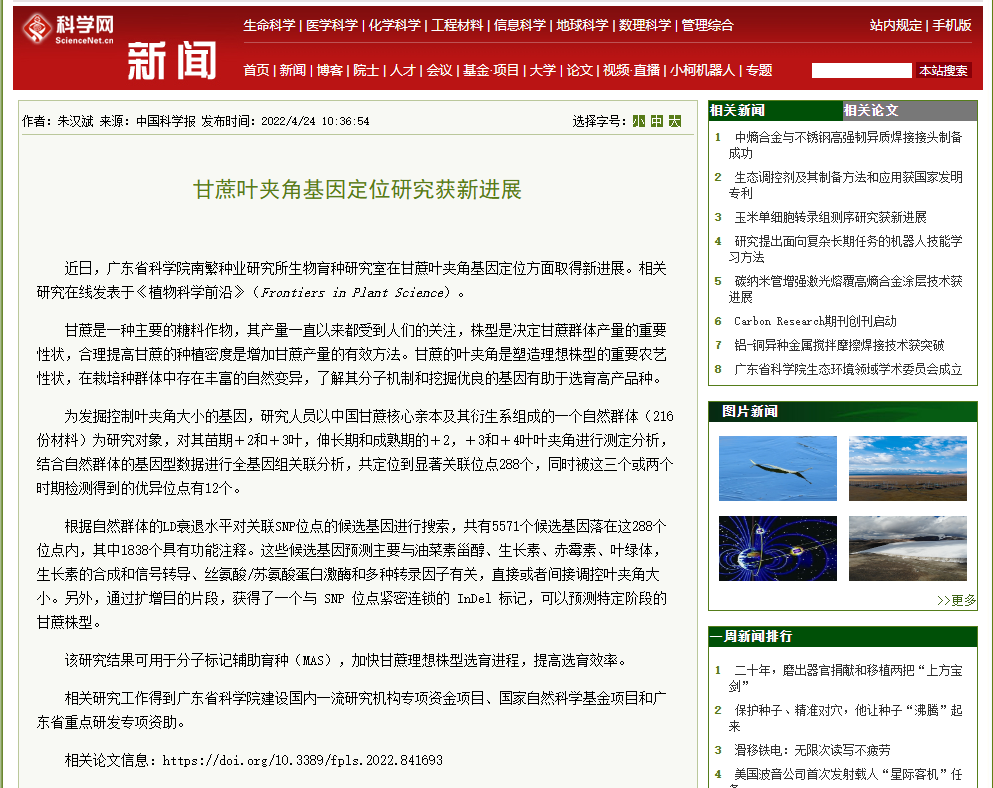Go to 首页 home page

coord(256,70)
